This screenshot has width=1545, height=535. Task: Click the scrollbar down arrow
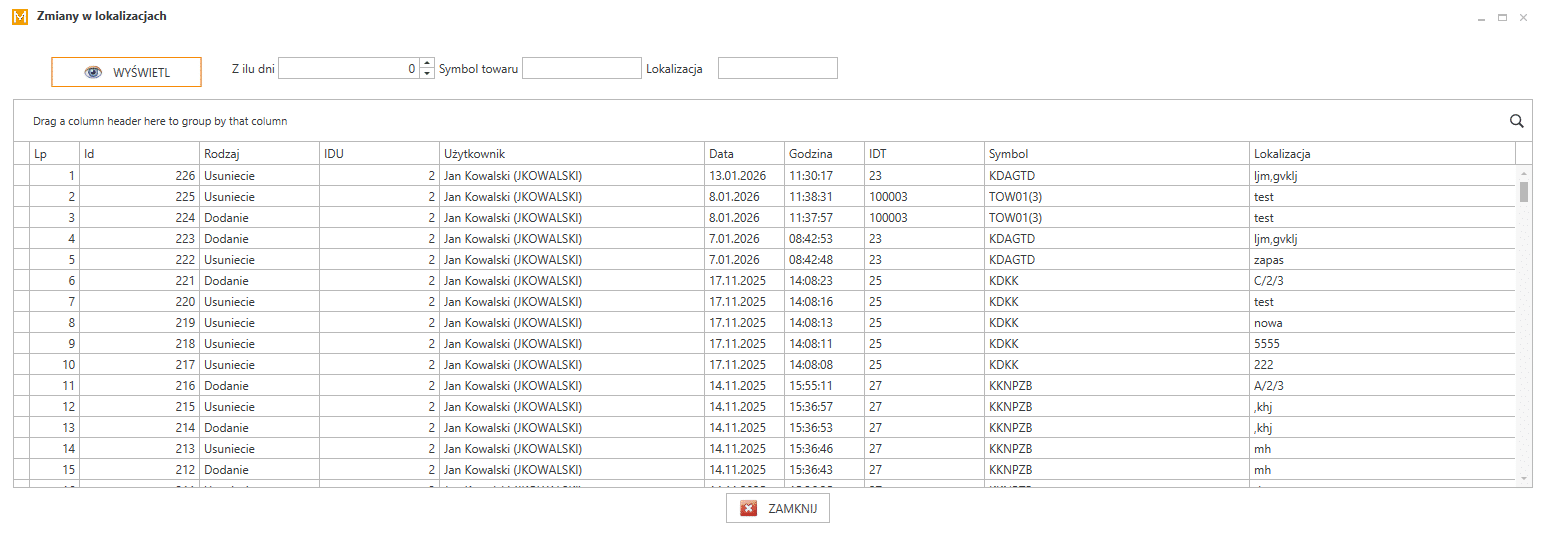click(1524, 480)
